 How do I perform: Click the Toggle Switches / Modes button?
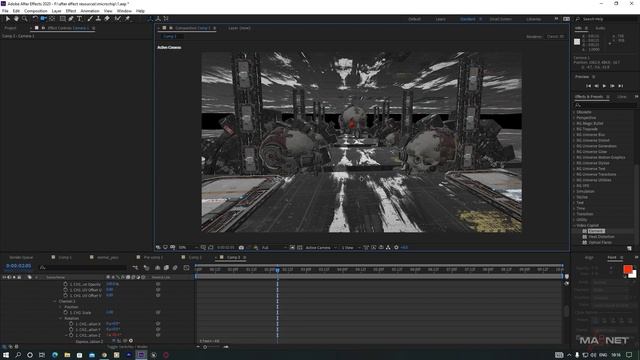point(127,347)
